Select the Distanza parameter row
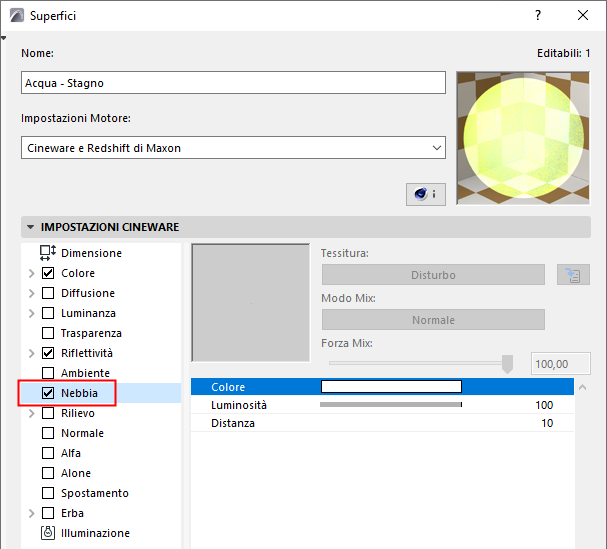Viewport: 607px width, 549px height. [382, 423]
